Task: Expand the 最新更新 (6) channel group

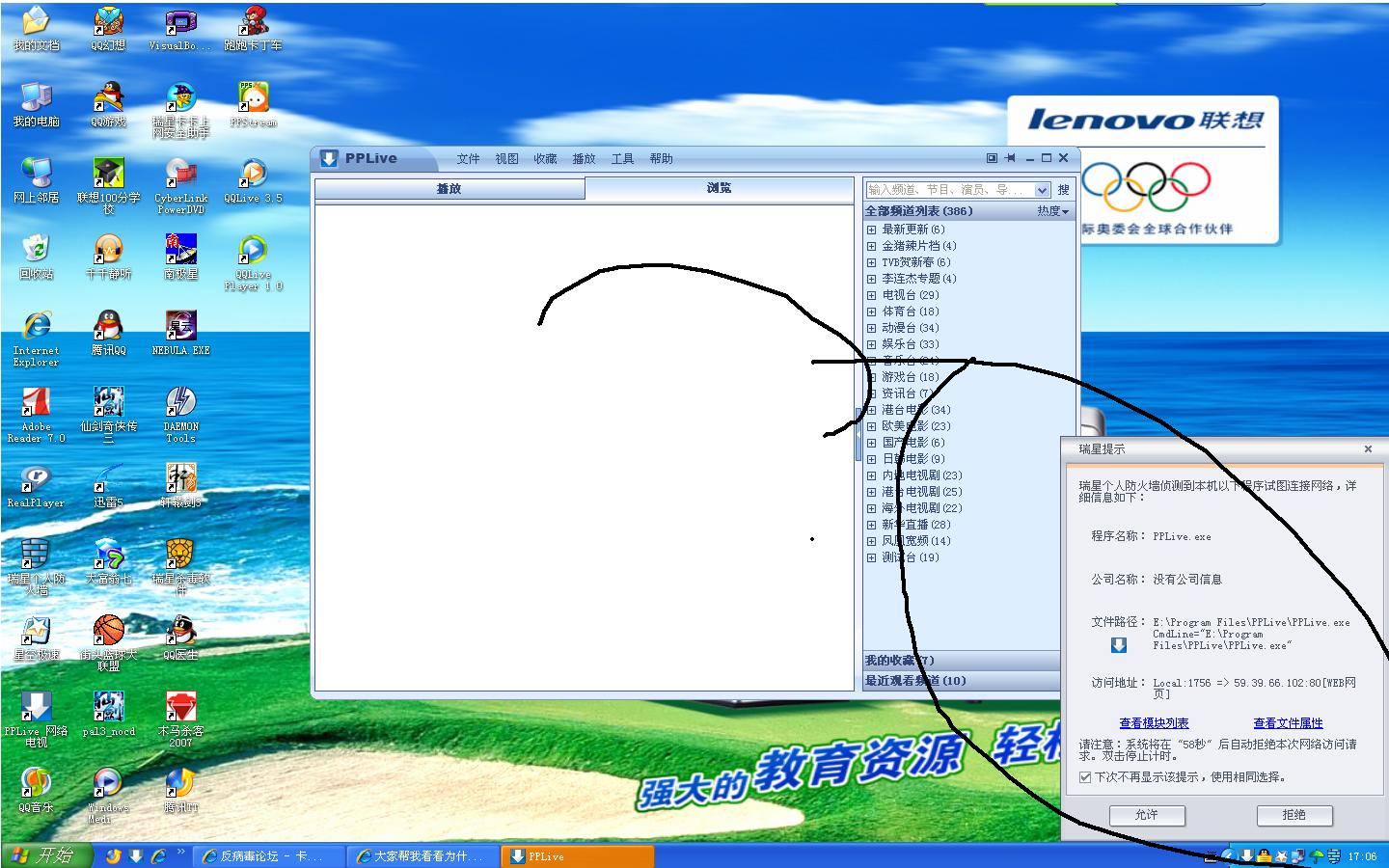Action: 871,230
